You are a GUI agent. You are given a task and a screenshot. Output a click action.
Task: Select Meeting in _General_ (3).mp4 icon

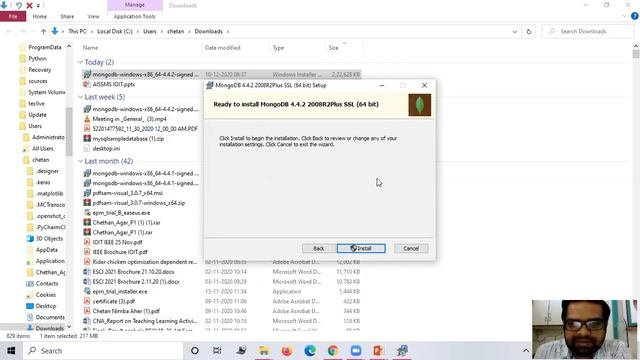tap(87, 119)
